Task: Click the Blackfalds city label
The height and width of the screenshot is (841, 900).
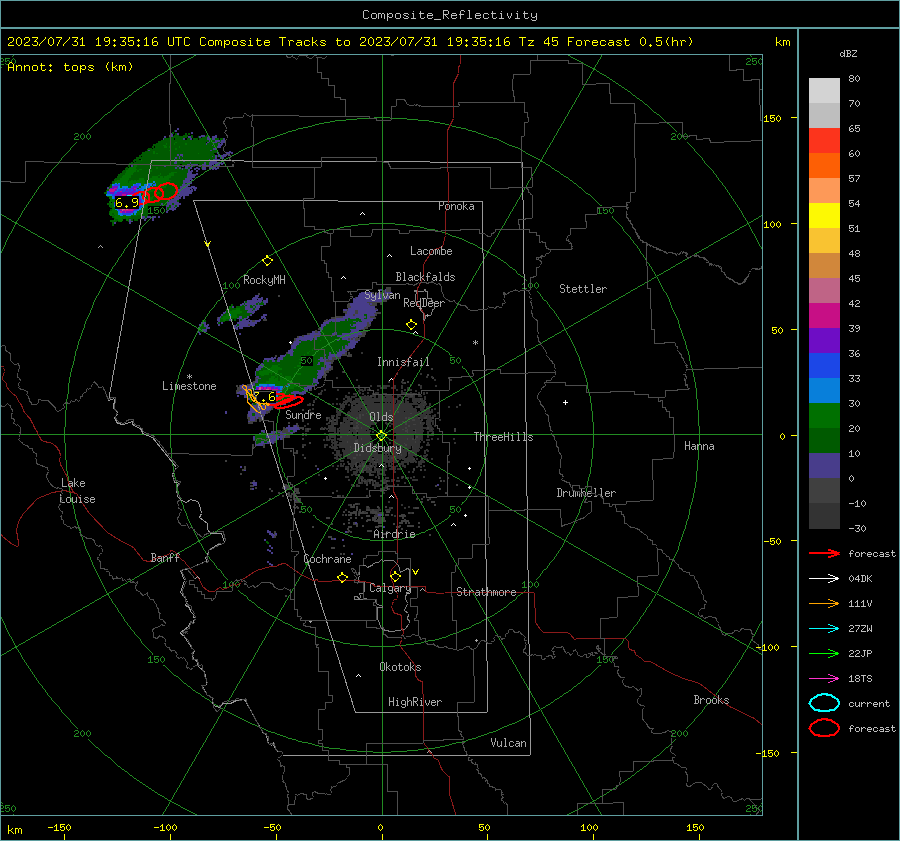Action: tap(425, 277)
